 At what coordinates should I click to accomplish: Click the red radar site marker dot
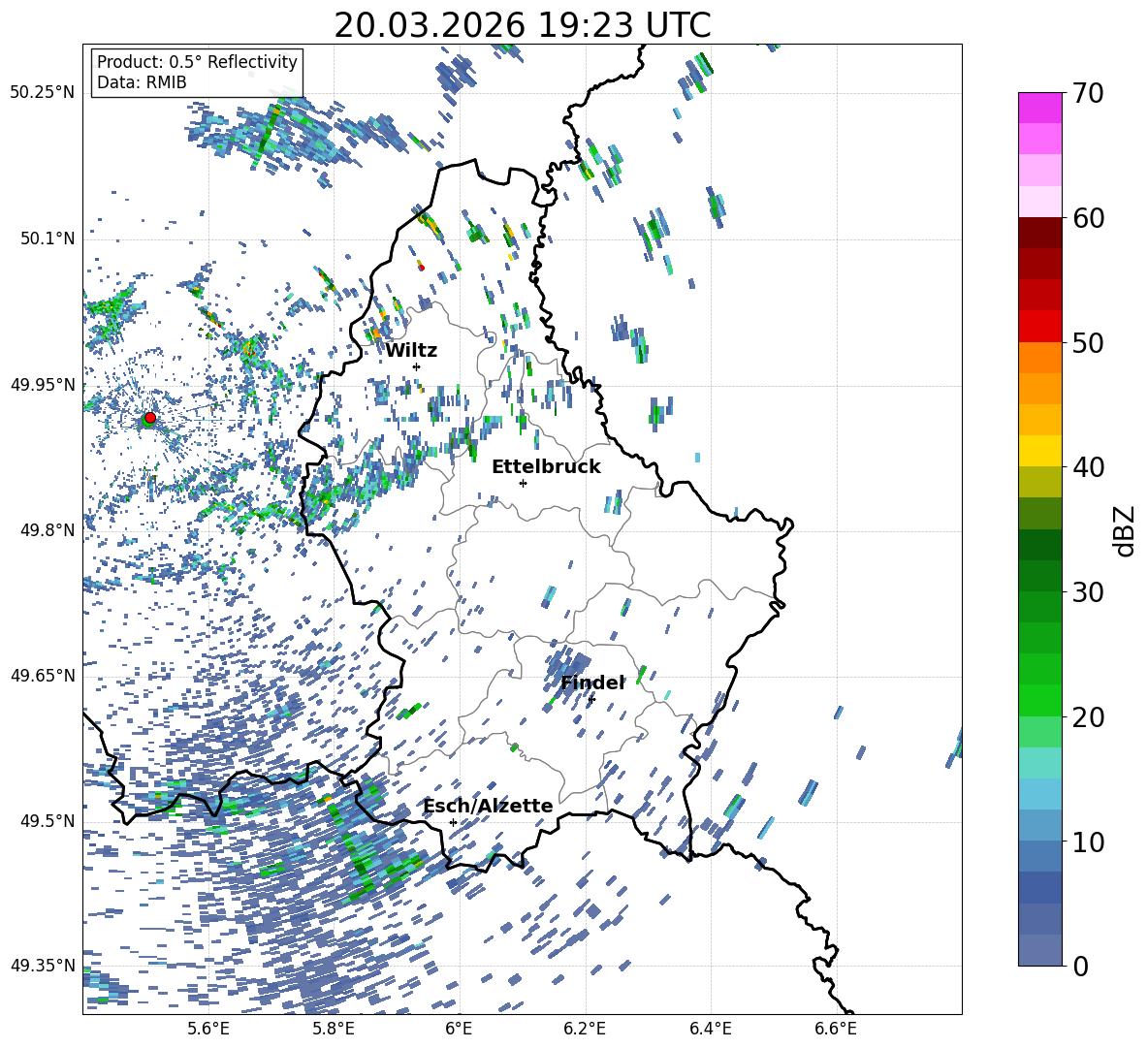tap(149, 418)
